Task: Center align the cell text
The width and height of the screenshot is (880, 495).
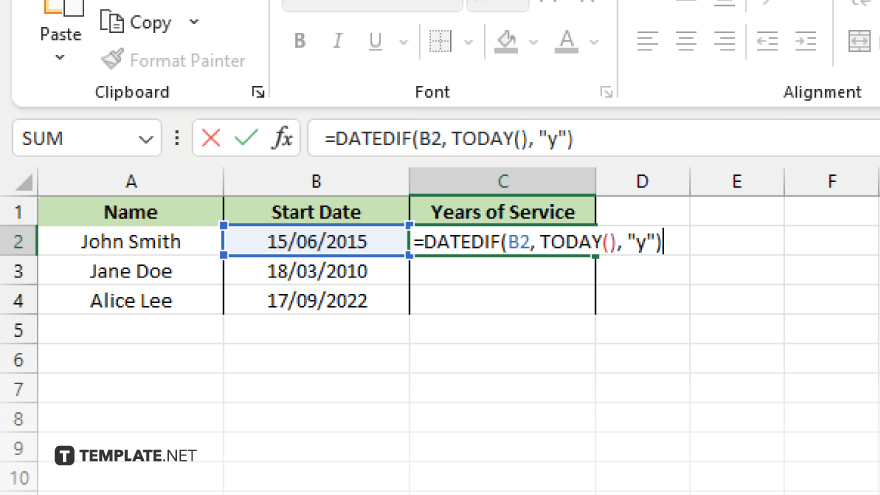Action: point(686,41)
